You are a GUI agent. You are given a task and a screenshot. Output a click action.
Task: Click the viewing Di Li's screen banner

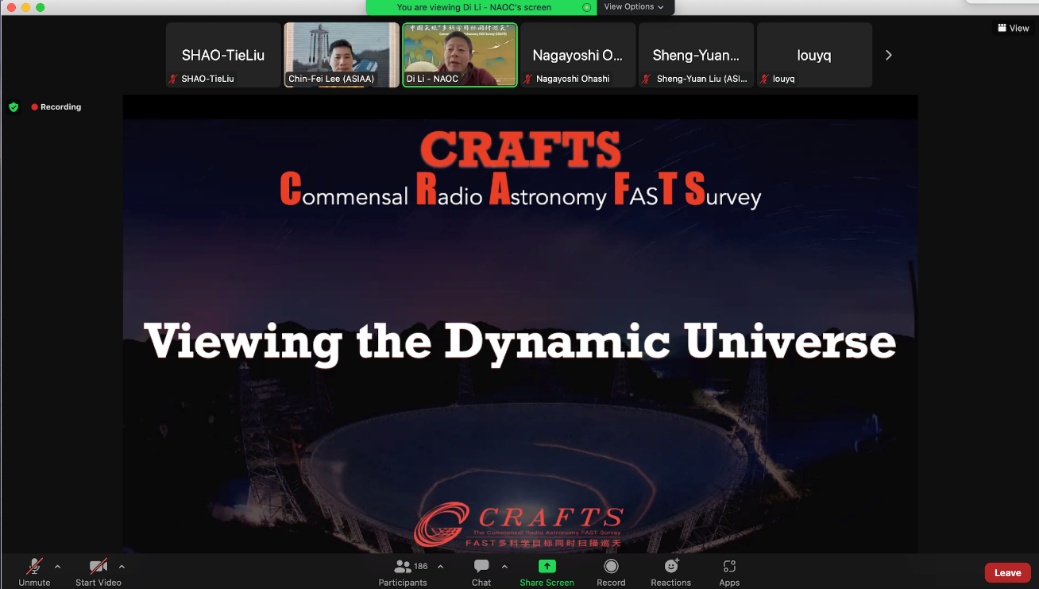[x=480, y=7]
